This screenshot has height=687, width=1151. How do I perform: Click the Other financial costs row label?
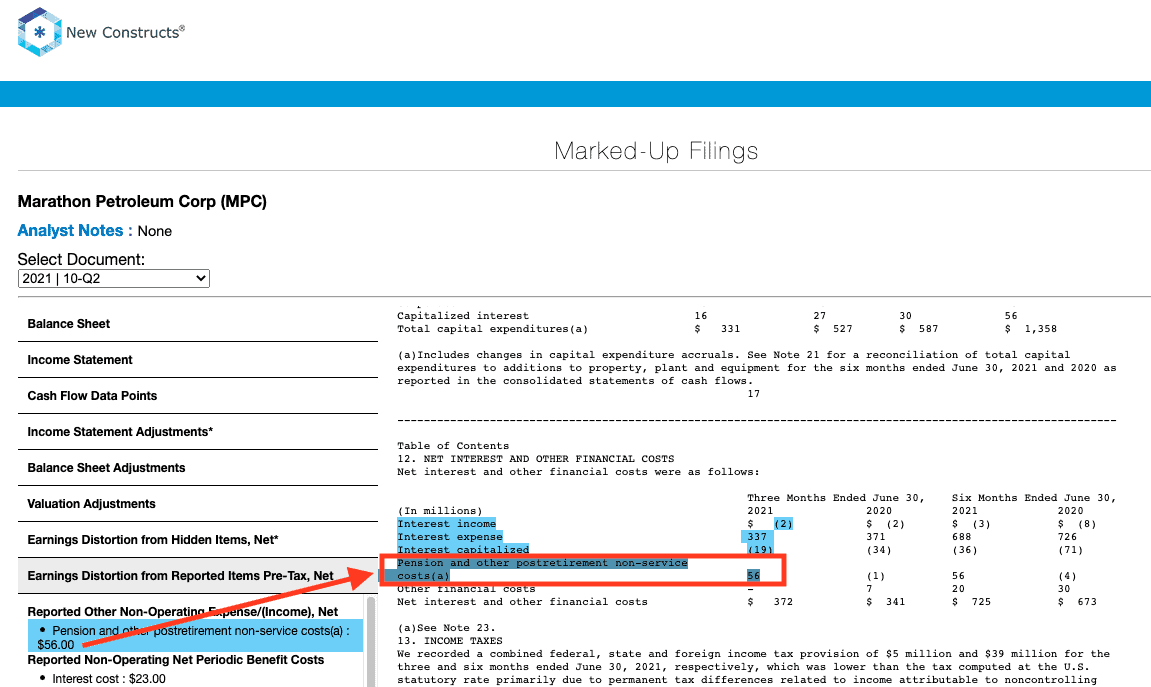(x=466, y=589)
